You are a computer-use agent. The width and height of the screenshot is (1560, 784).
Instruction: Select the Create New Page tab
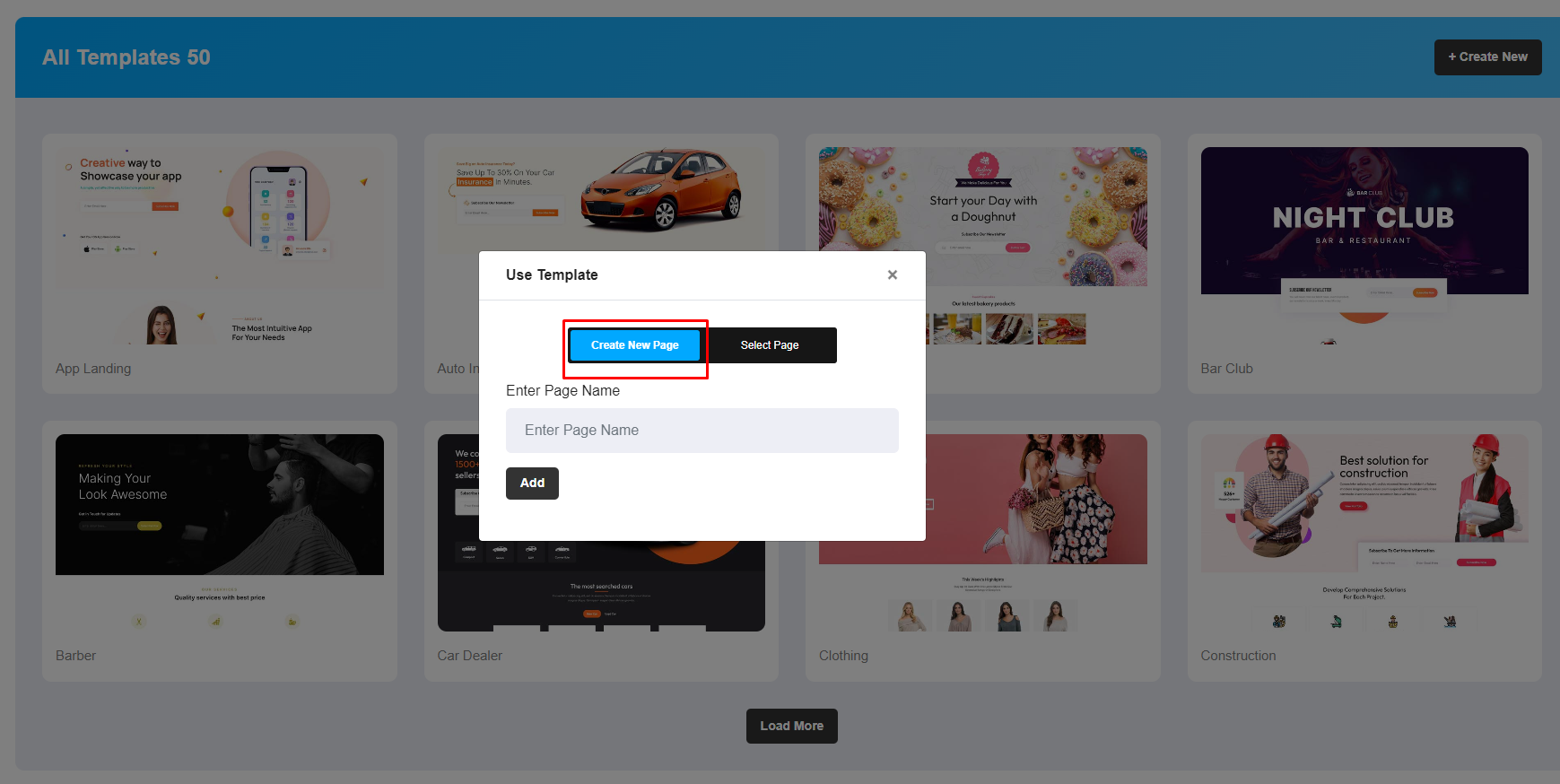click(634, 345)
